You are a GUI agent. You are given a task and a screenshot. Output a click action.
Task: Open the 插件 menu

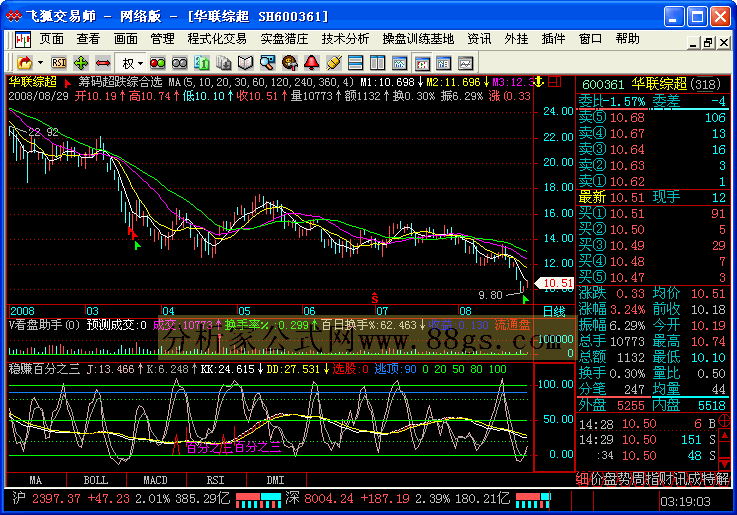(x=553, y=39)
